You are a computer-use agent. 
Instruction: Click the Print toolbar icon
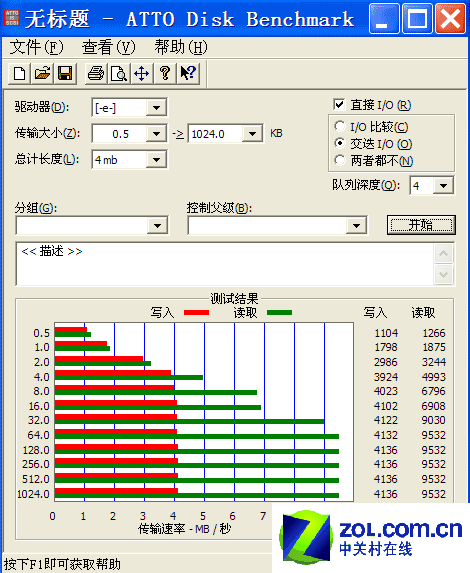(x=96, y=73)
